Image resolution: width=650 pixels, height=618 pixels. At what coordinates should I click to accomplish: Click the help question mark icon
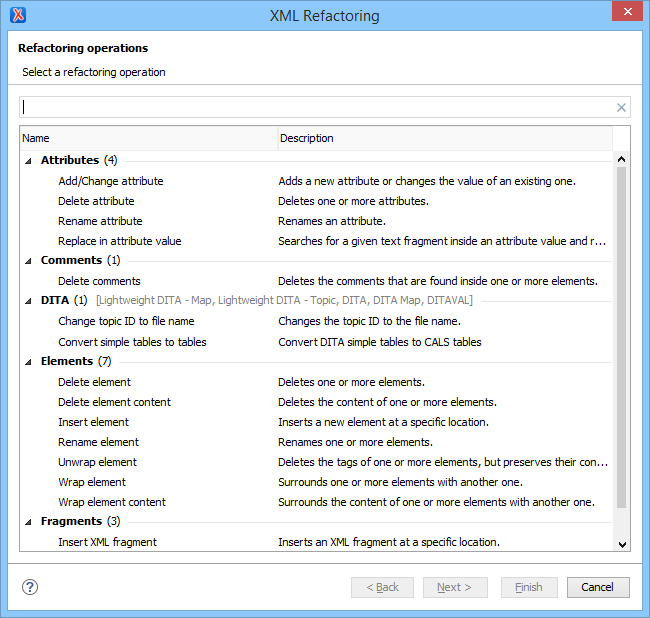point(30,587)
